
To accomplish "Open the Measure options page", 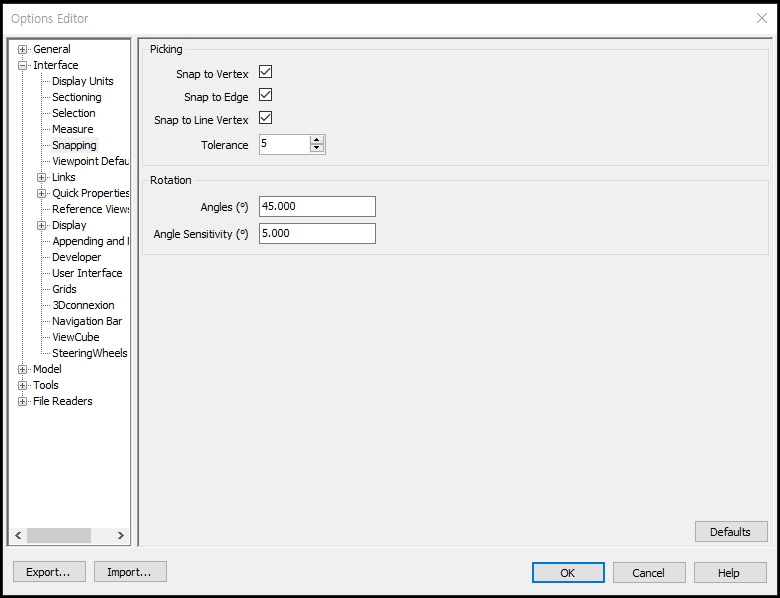I will 72,129.
